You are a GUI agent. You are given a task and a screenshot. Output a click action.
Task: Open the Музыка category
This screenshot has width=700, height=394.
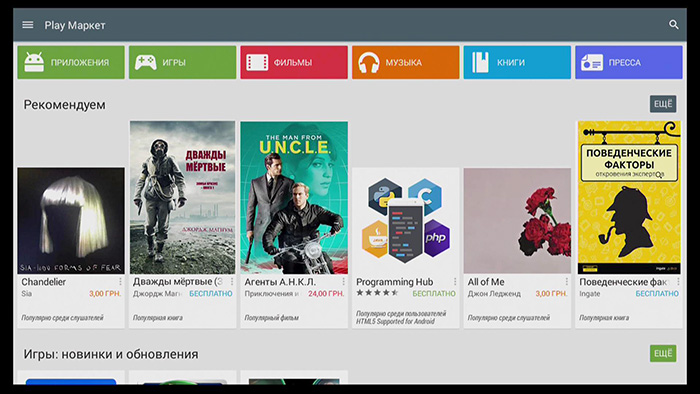406,62
